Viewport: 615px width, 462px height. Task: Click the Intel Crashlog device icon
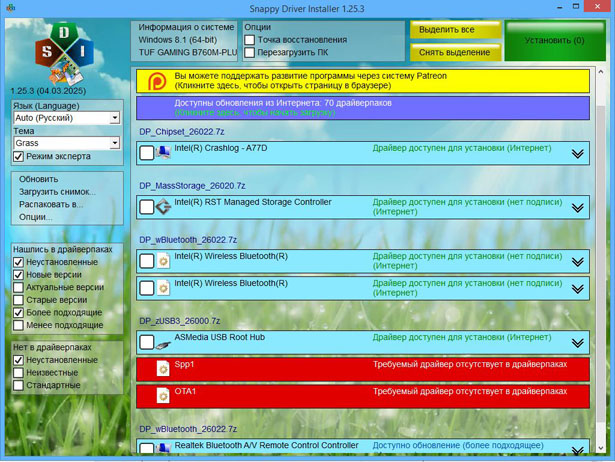point(163,152)
